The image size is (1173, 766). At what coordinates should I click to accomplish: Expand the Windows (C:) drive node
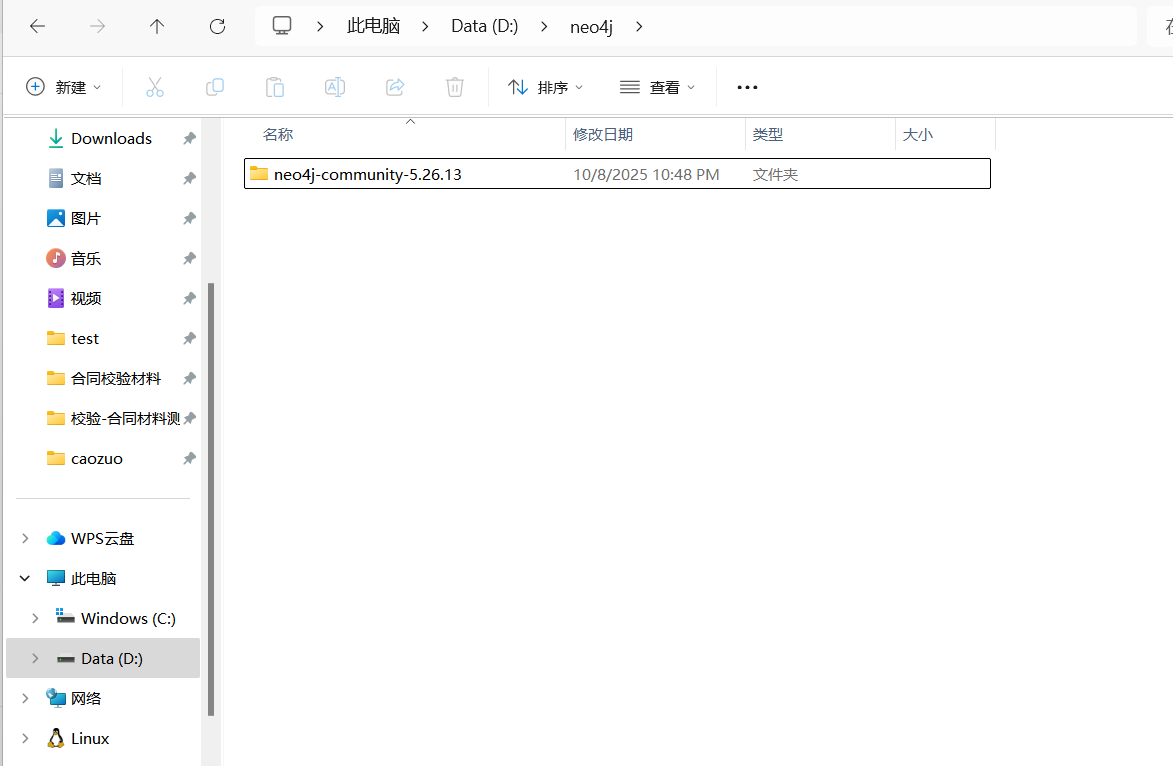[x=35, y=619]
